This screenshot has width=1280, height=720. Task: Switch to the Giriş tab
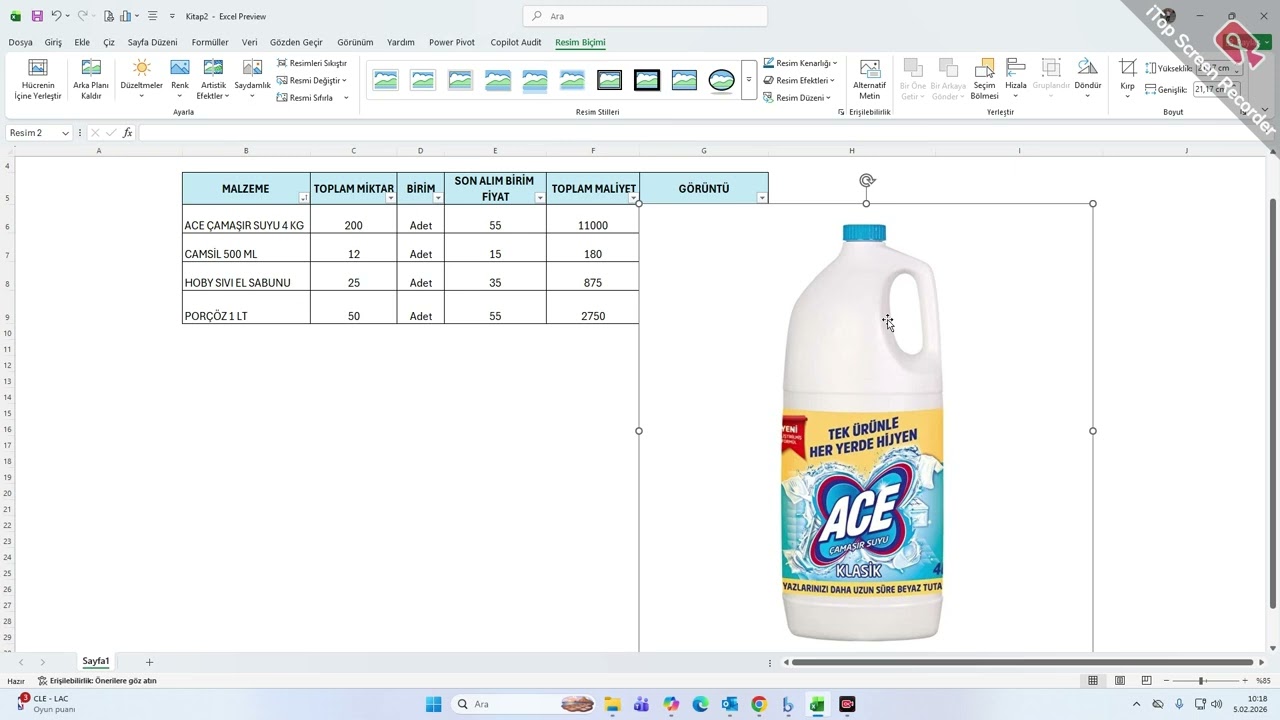(53, 42)
